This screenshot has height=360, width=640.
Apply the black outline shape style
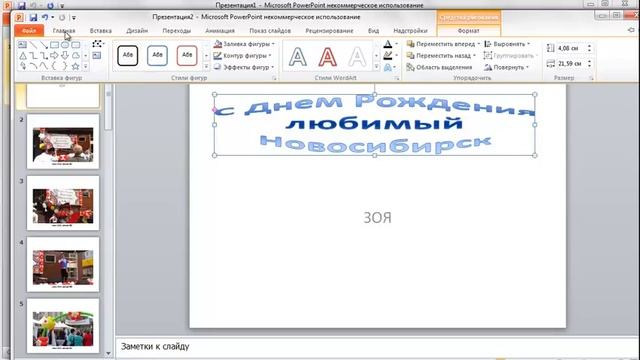click(128, 56)
